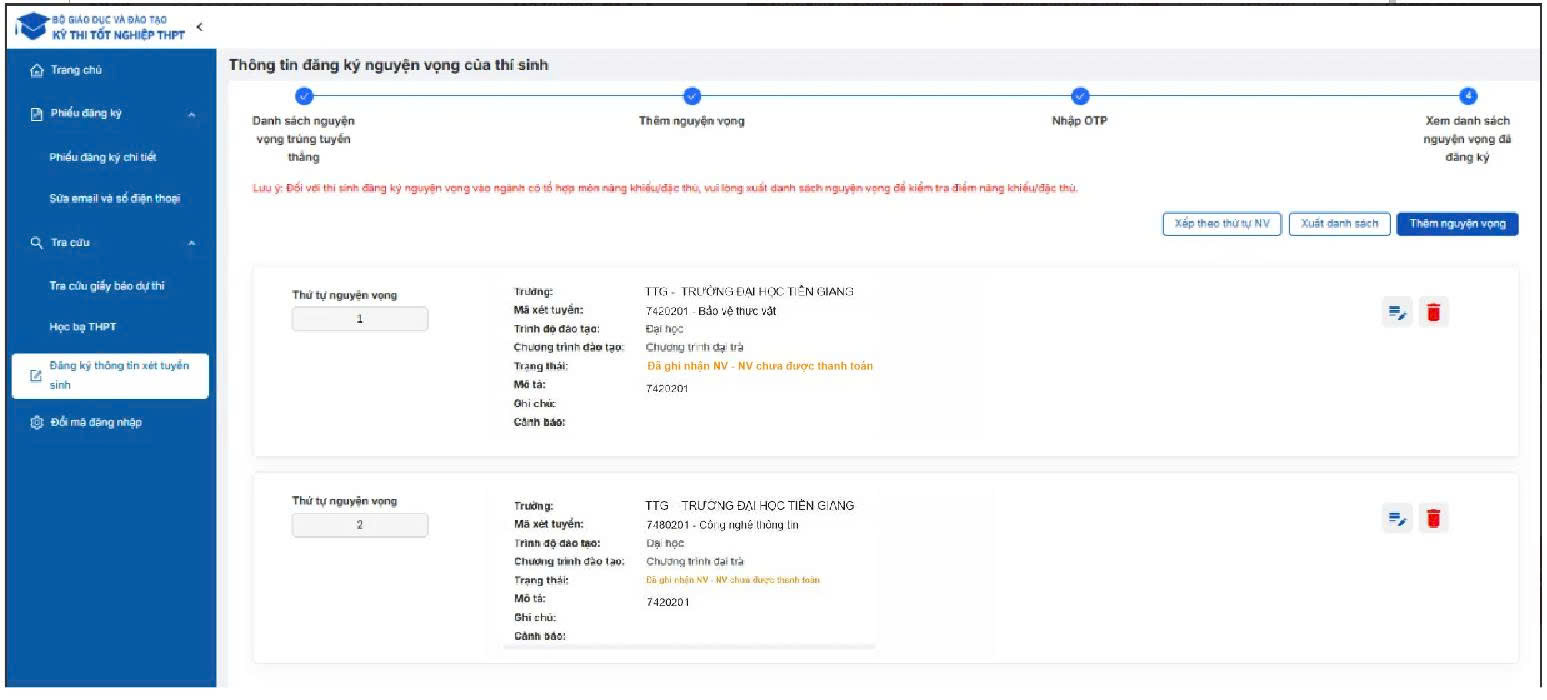Image resolution: width=1547 pixels, height=700 pixels.
Task: Open the Học bạ THPT page
Action: pyautogui.click(x=76, y=327)
